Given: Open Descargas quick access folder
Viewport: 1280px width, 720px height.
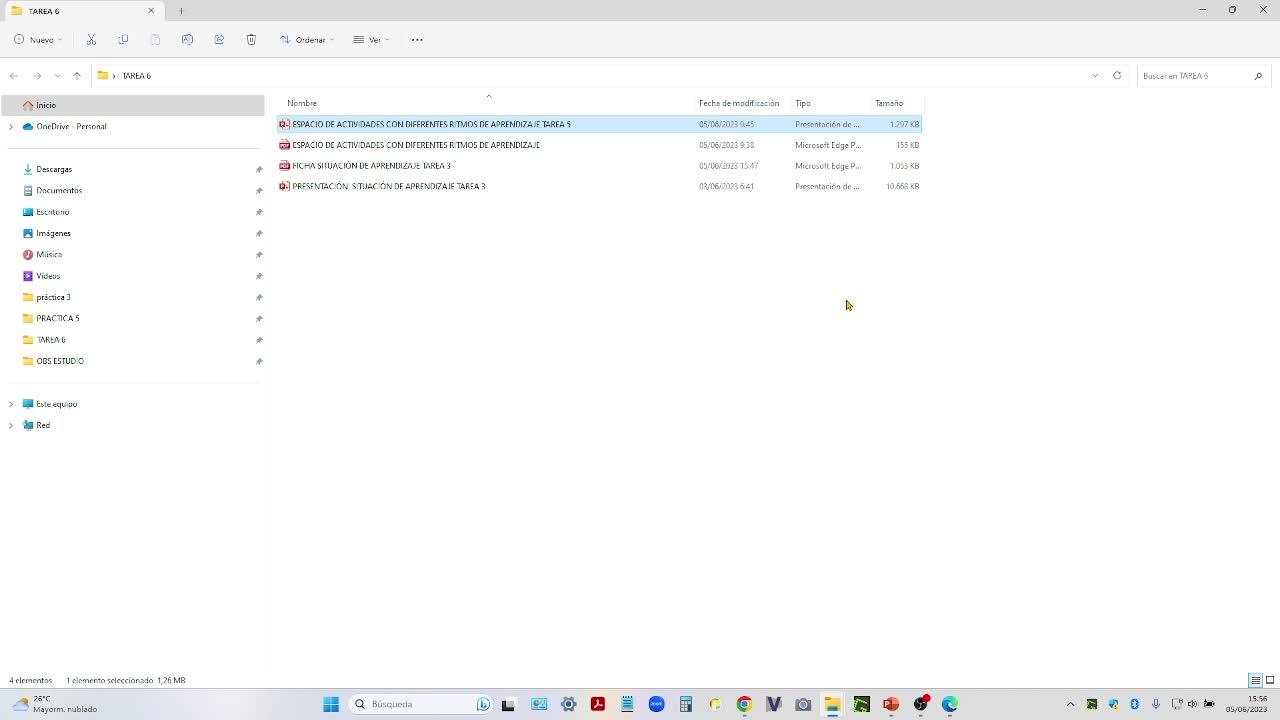Looking at the screenshot, I should click(54, 170).
